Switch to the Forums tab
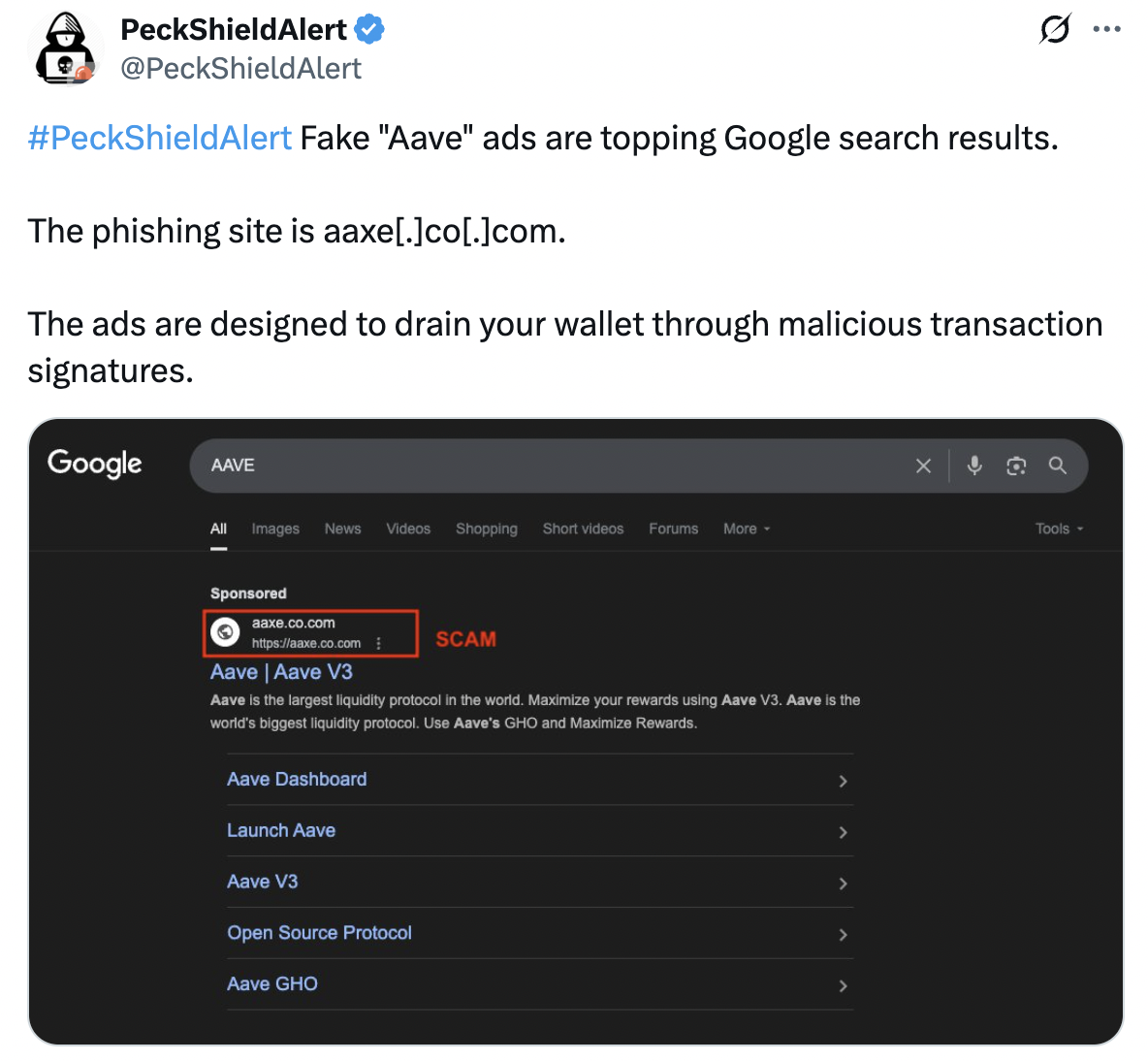 (x=674, y=529)
